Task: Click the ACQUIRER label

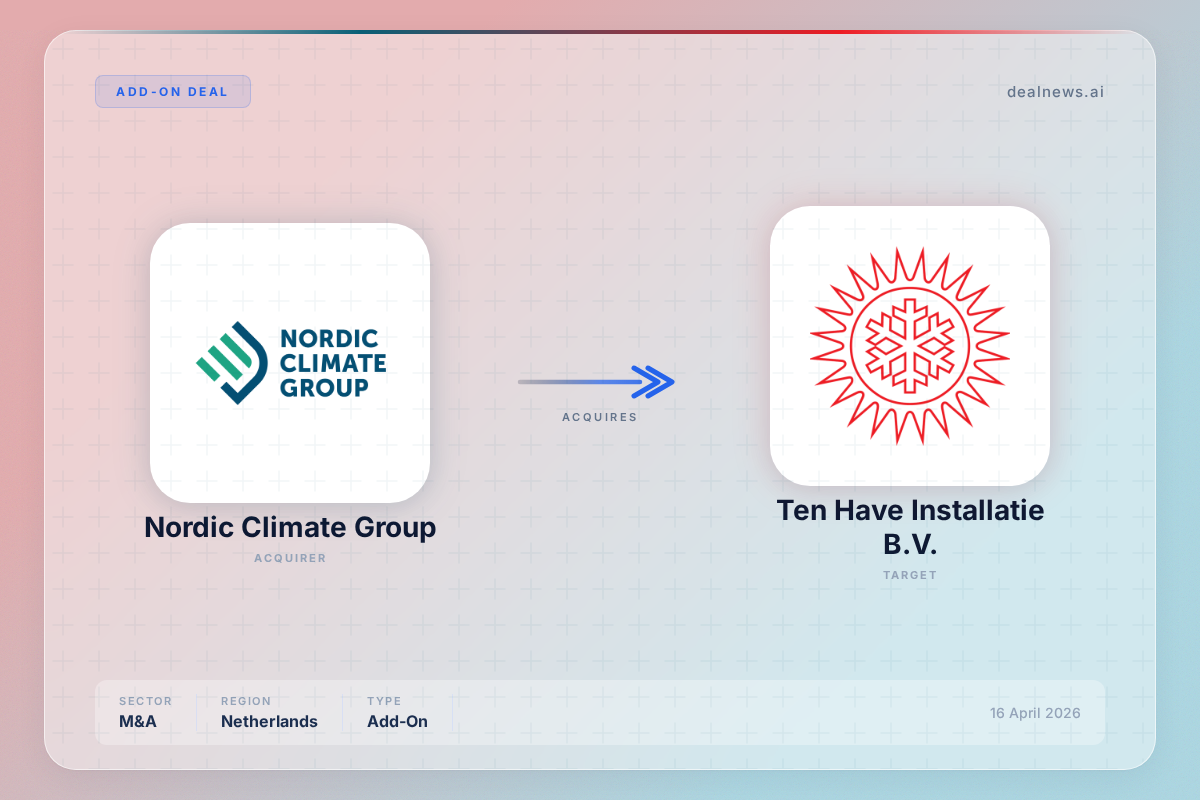Action: pos(290,558)
